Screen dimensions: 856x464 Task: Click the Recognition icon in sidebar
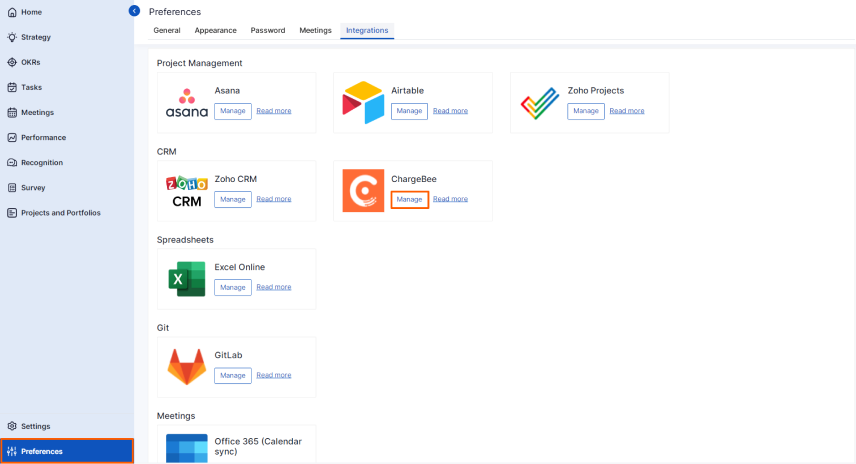12,163
